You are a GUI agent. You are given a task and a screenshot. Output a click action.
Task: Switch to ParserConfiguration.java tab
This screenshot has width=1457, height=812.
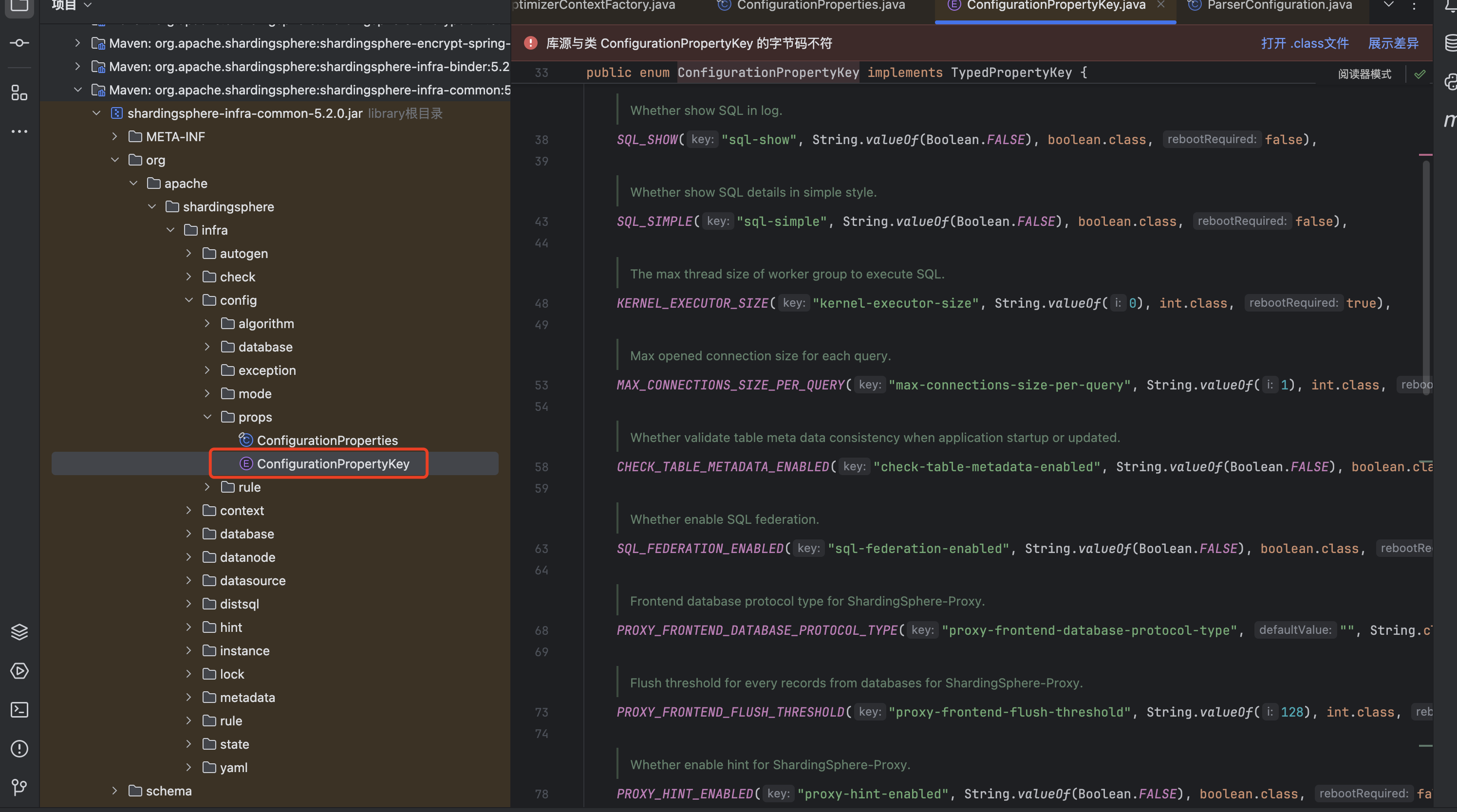1279,6
